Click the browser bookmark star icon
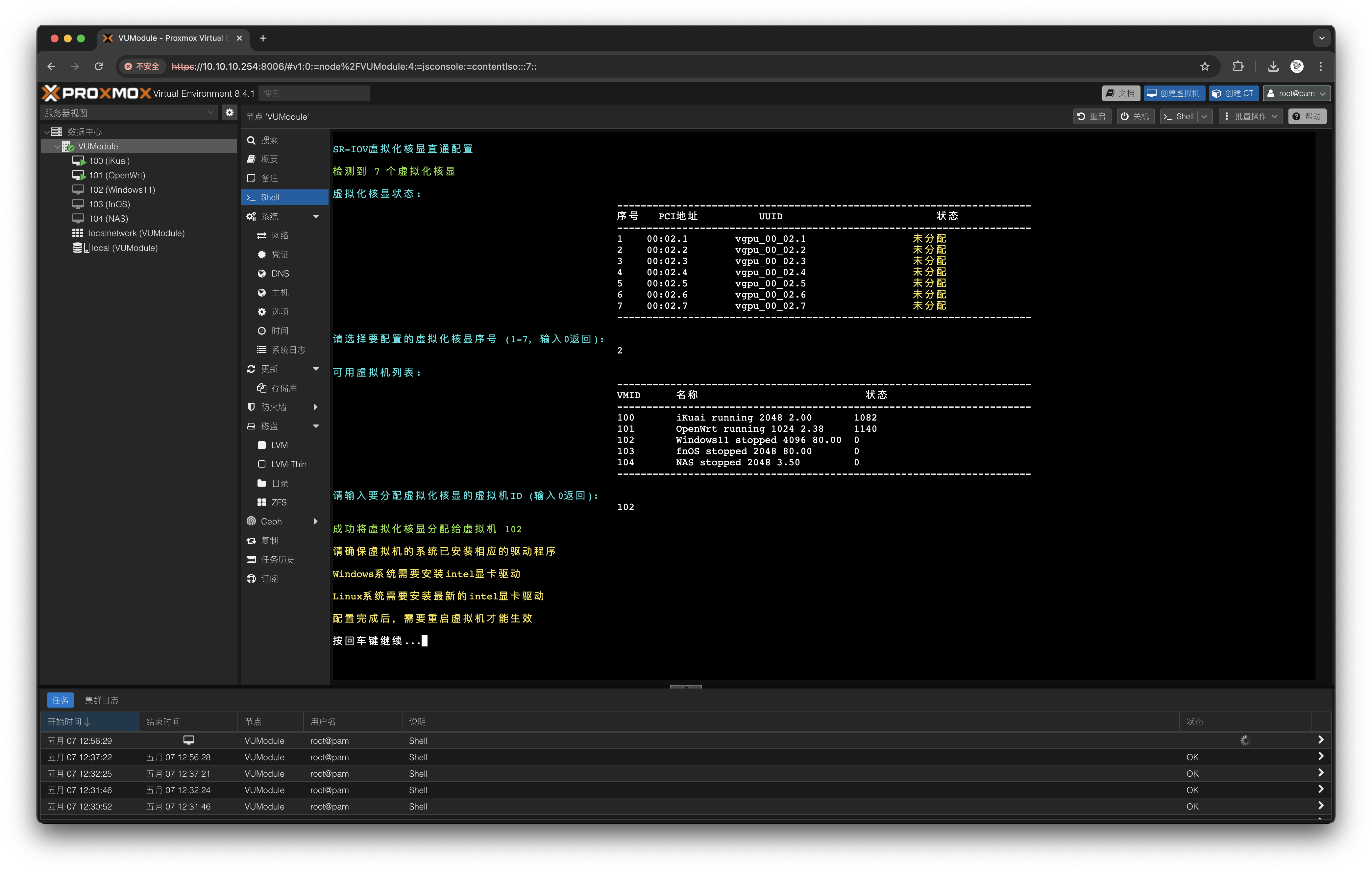The image size is (1372, 872). [x=1205, y=67]
